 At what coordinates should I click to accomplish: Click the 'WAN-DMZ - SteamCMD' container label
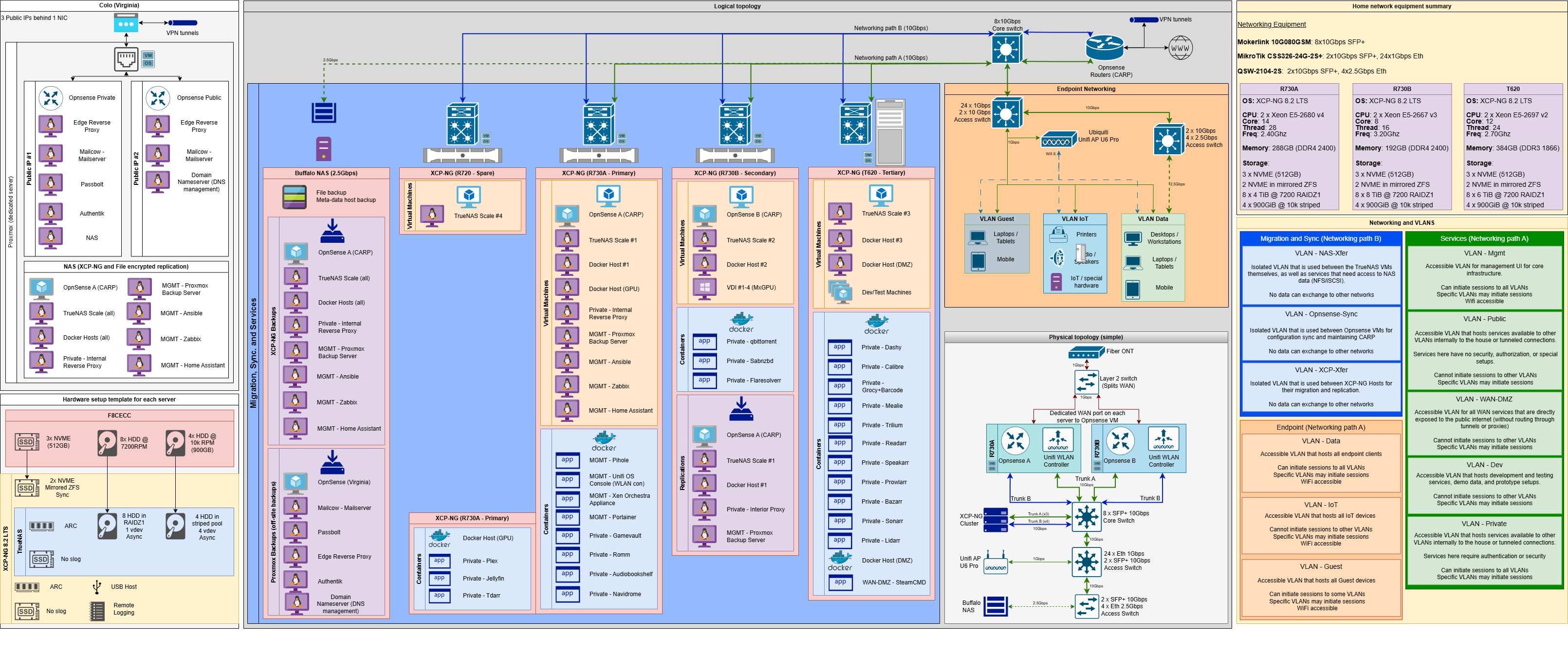tap(894, 582)
